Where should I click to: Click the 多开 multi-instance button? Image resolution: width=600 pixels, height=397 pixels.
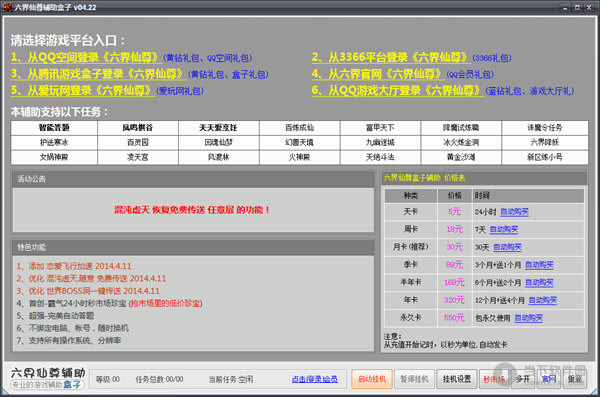coord(523,379)
